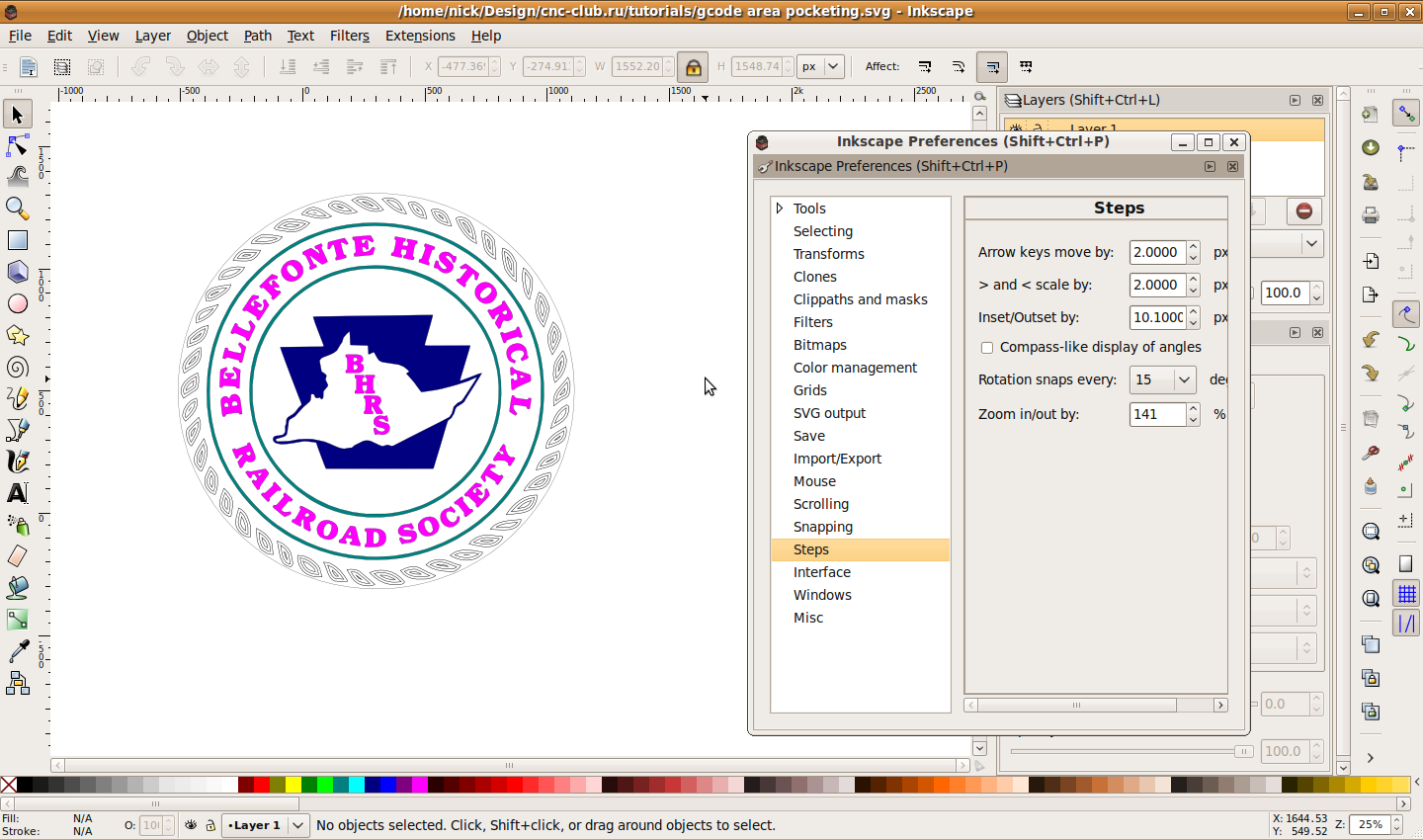Click Select All objects toolbar icon

pyautogui.click(x=29, y=67)
